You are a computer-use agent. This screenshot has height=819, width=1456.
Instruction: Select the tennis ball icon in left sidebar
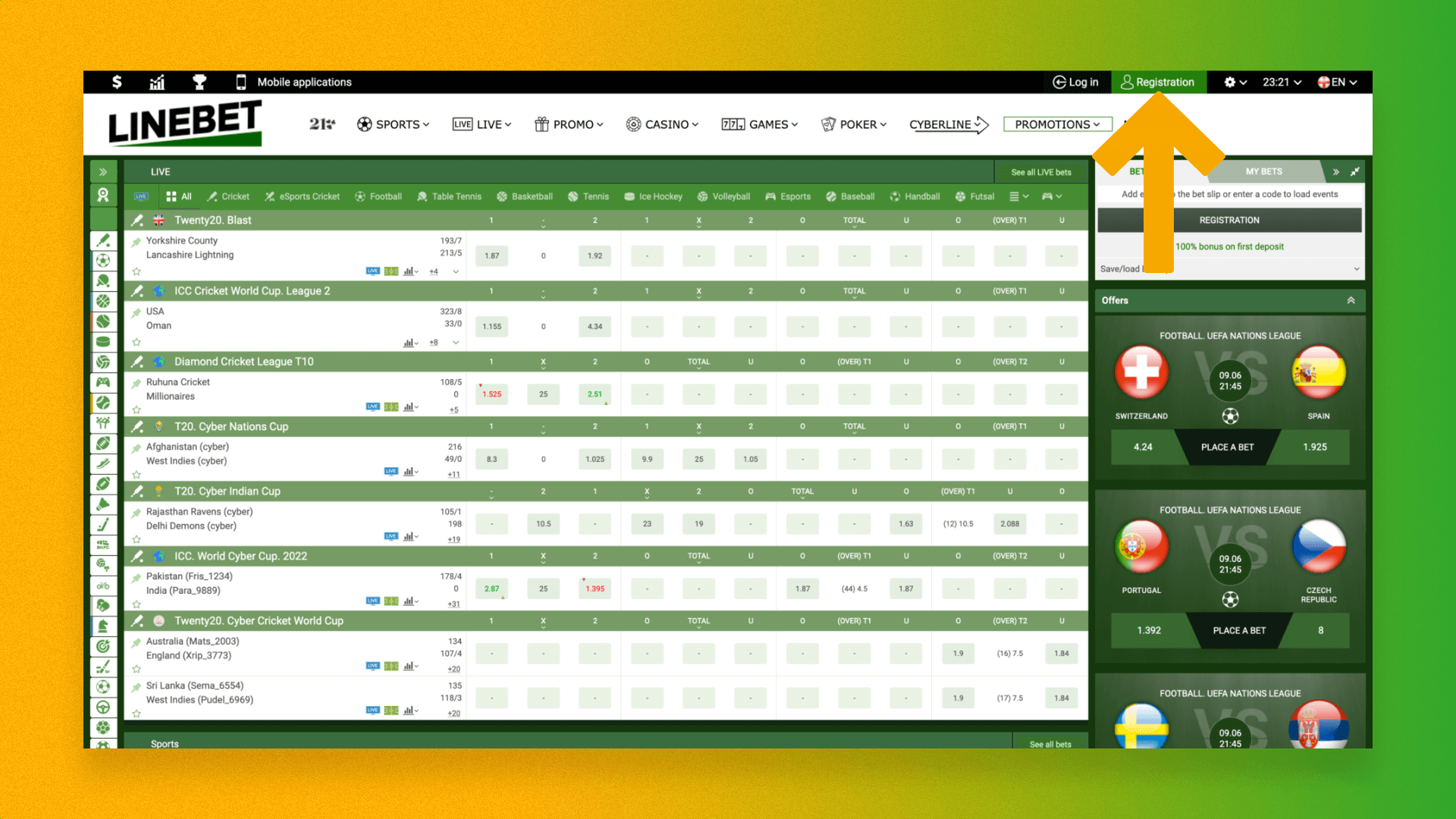(103, 322)
